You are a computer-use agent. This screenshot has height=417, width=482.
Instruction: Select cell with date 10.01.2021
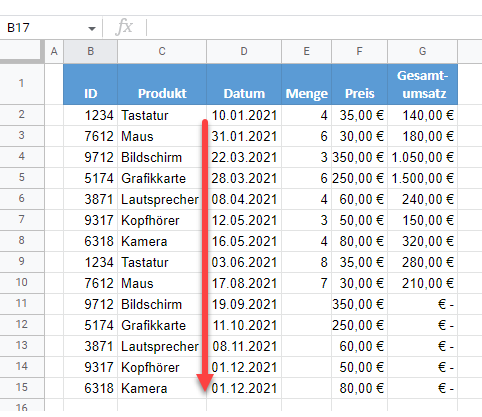[x=244, y=115]
